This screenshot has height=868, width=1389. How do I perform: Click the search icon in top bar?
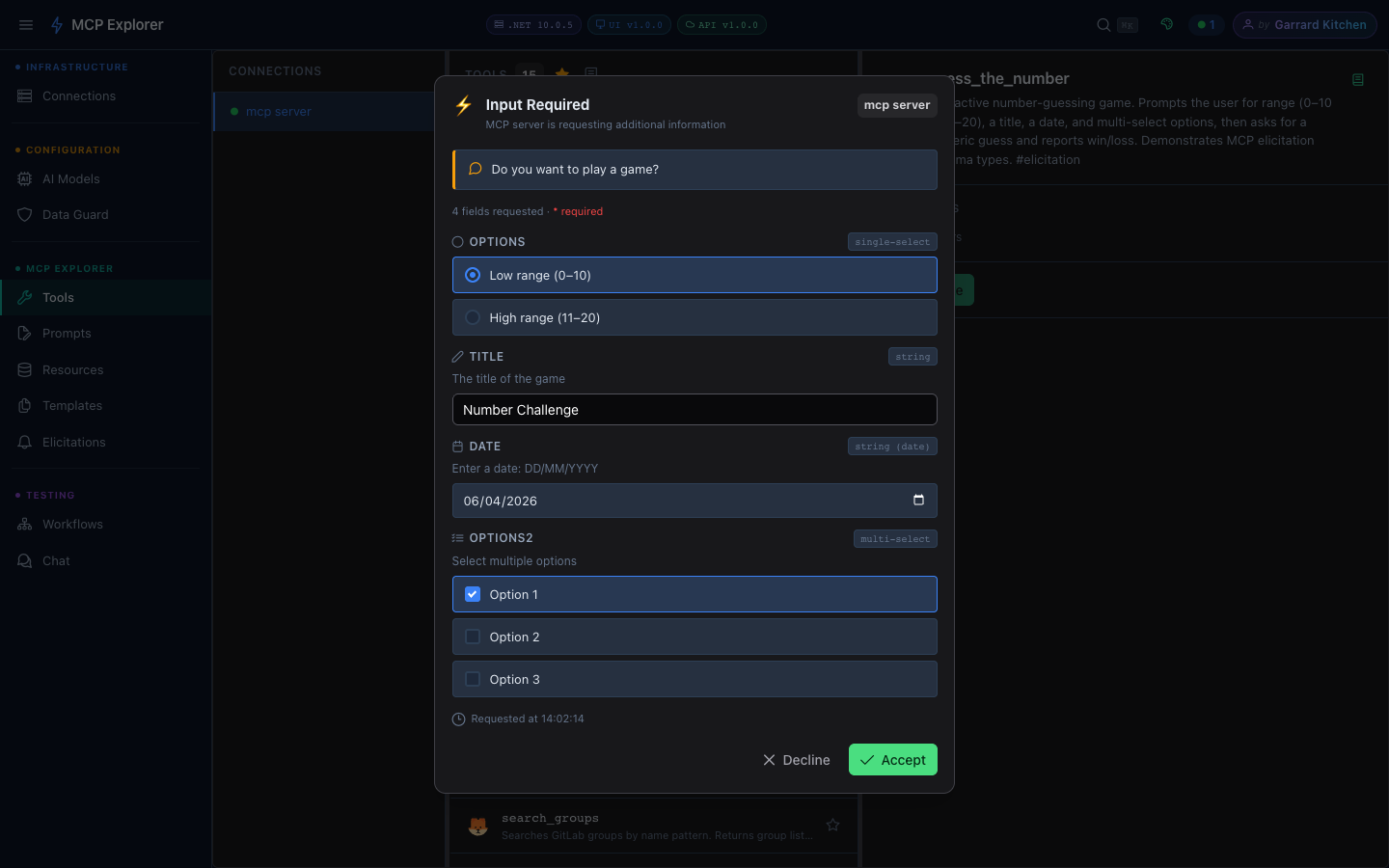pyautogui.click(x=1103, y=25)
